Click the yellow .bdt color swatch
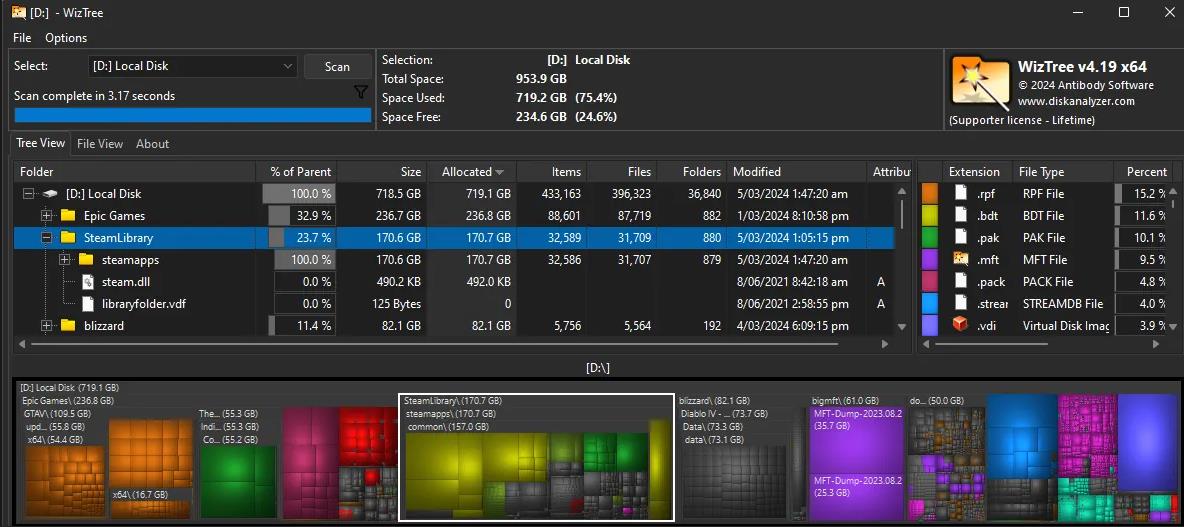The height and width of the screenshot is (527, 1184). (930, 215)
